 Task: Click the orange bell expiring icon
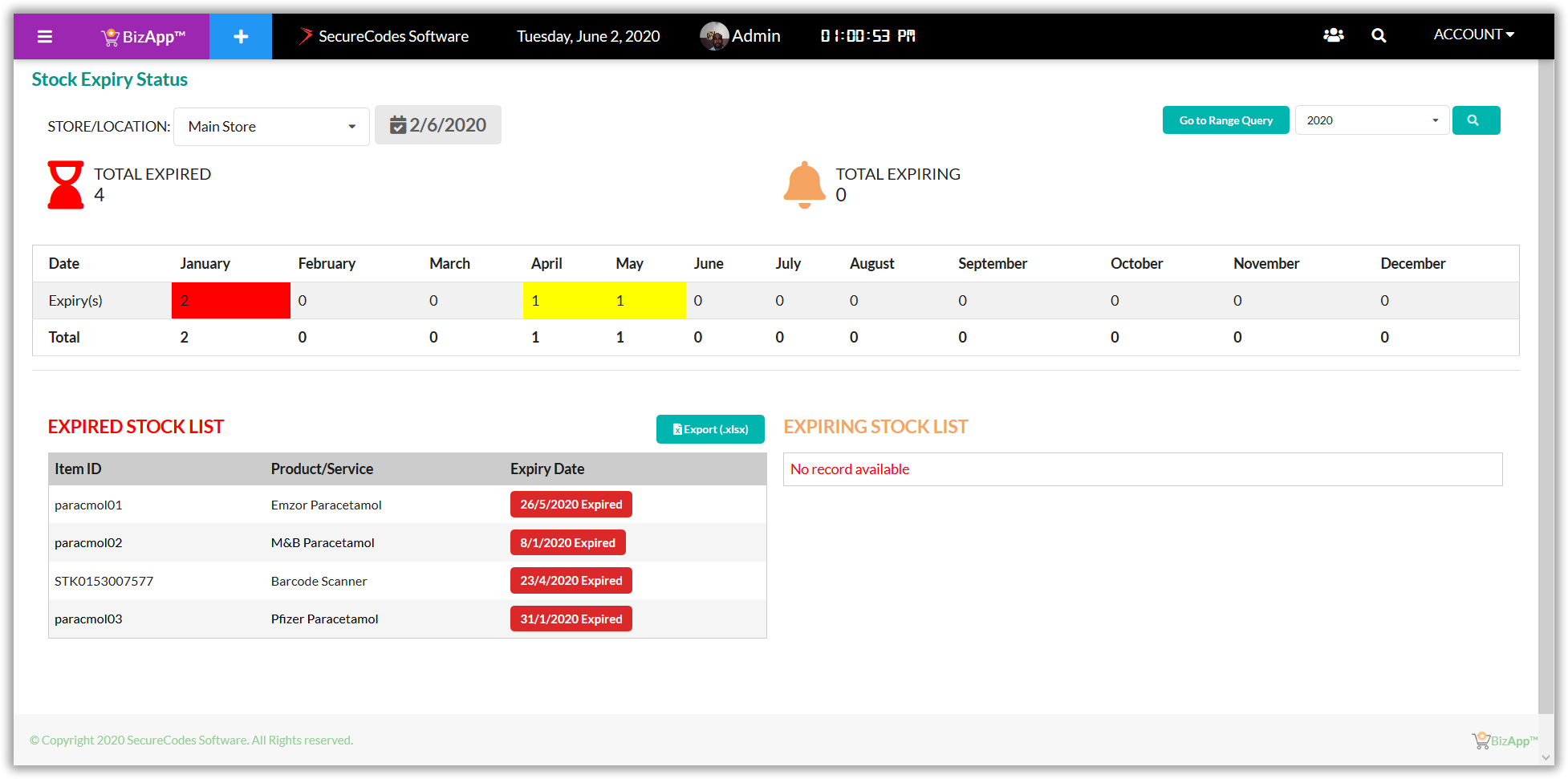pyautogui.click(x=804, y=185)
